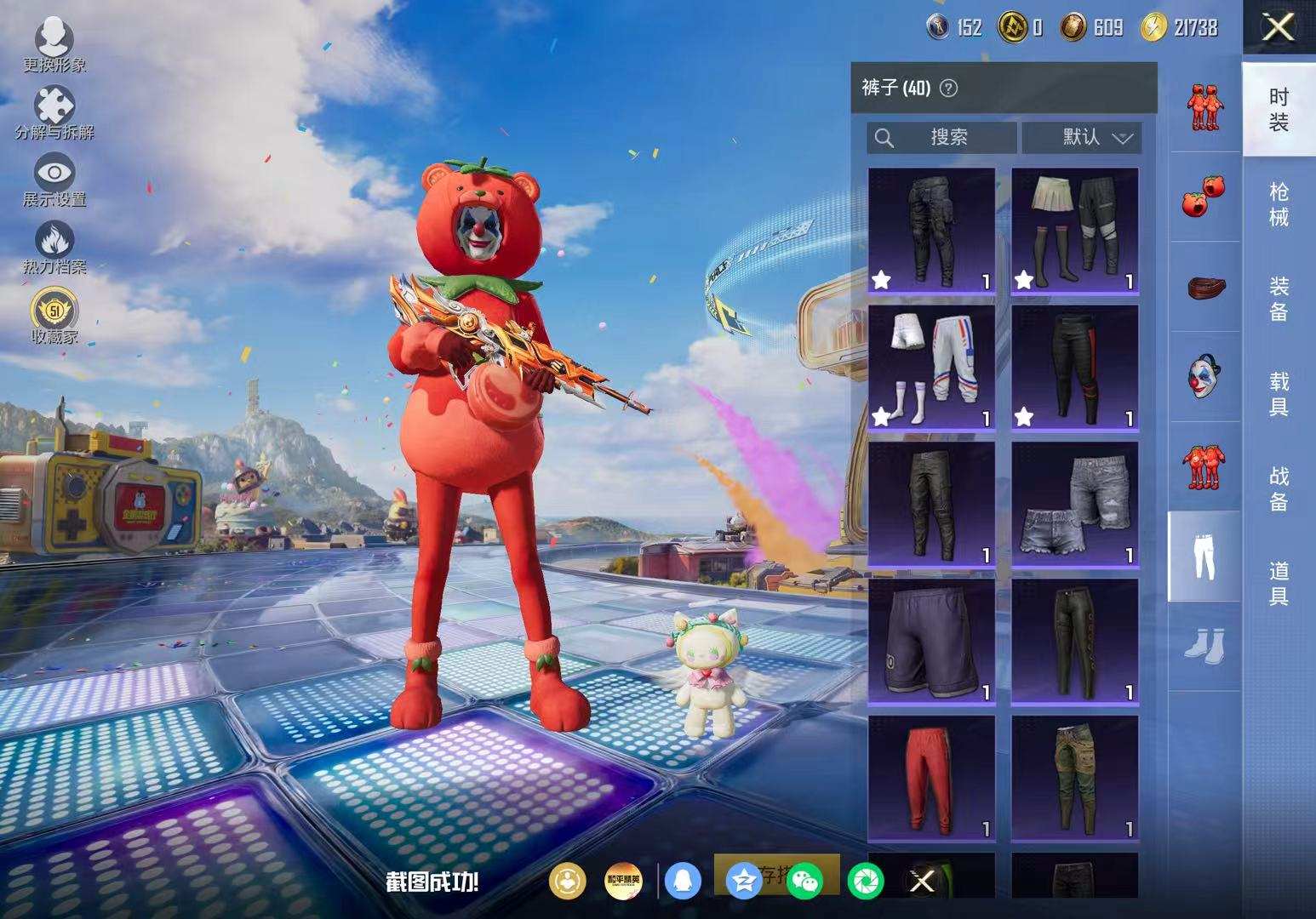Click the bronze coupon currency icon showing 609

point(1073,27)
